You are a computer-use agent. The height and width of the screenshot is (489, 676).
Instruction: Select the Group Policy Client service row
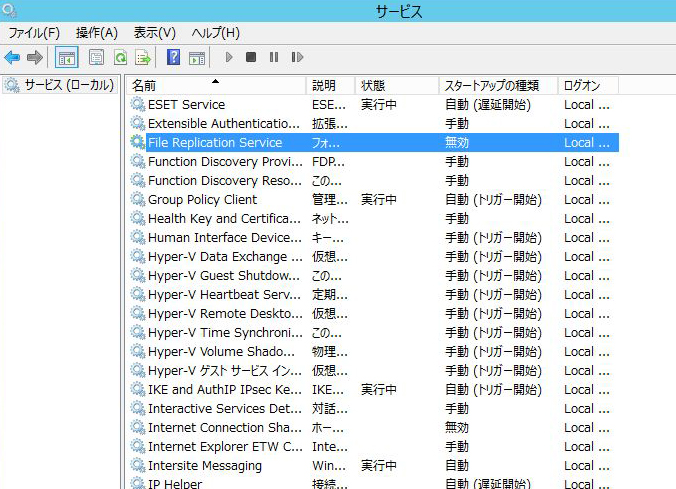202,199
